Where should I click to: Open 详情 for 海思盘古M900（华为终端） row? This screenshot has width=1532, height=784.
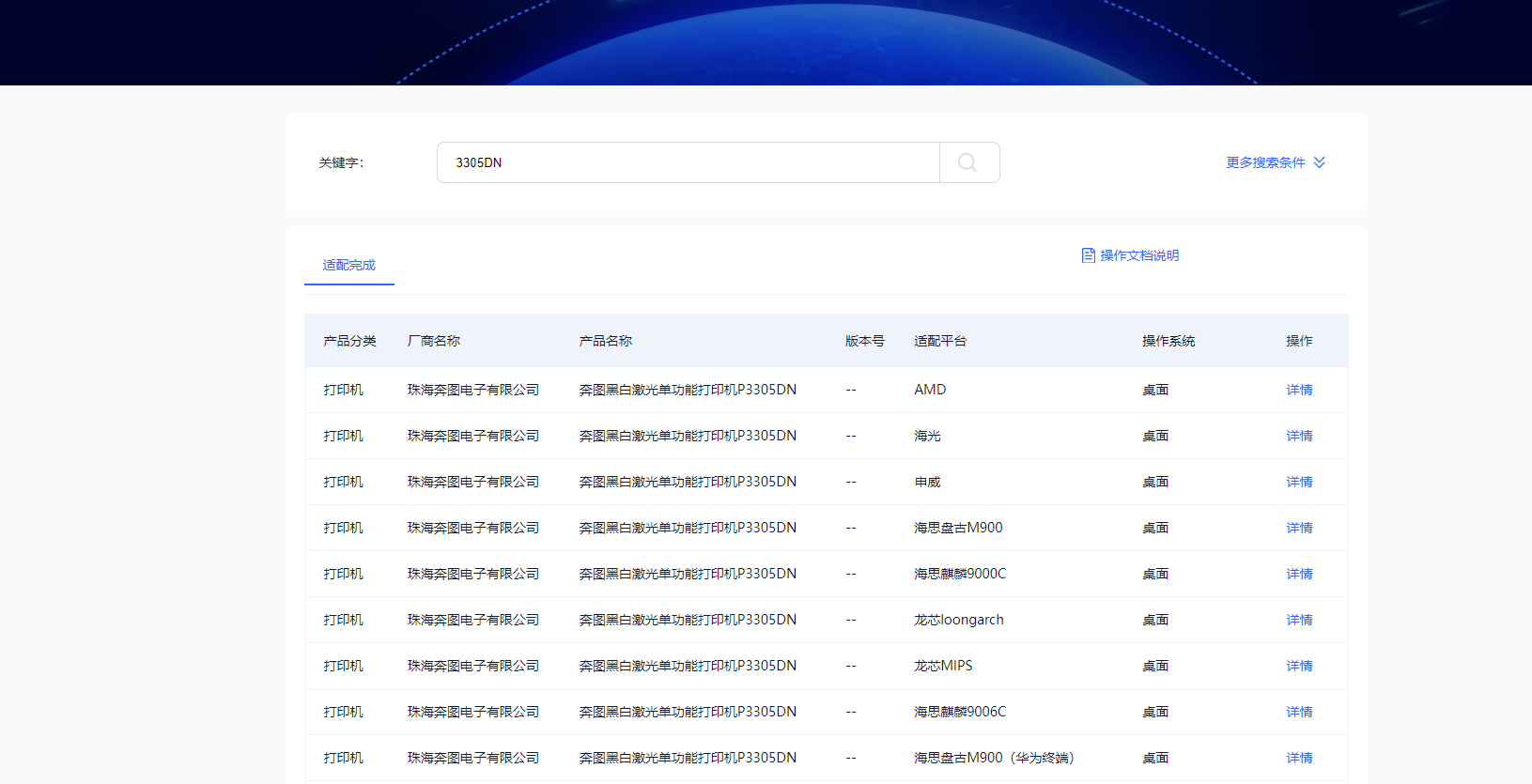click(1299, 758)
